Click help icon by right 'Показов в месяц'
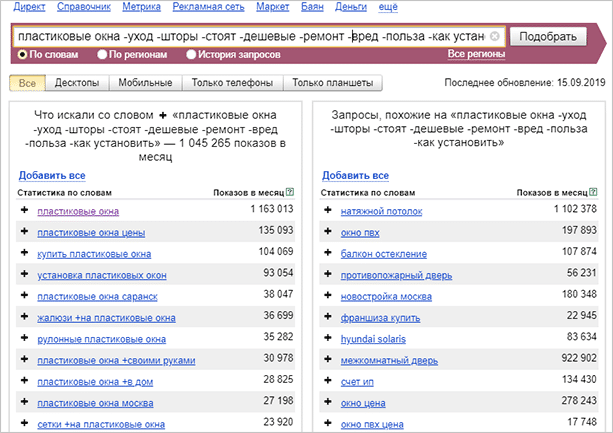Screen dimensions: 613x433 (596, 192)
